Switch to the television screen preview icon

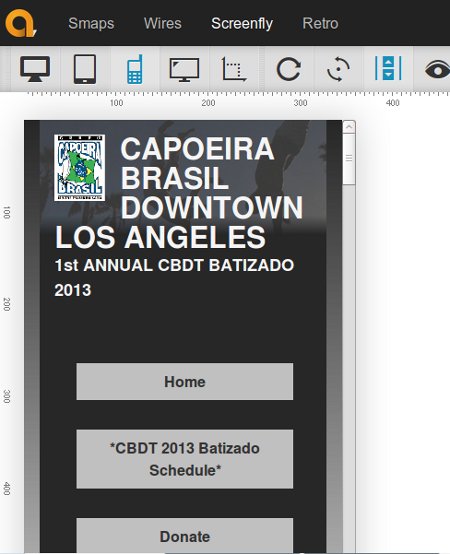pyautogui.click(x=184, y=70)
